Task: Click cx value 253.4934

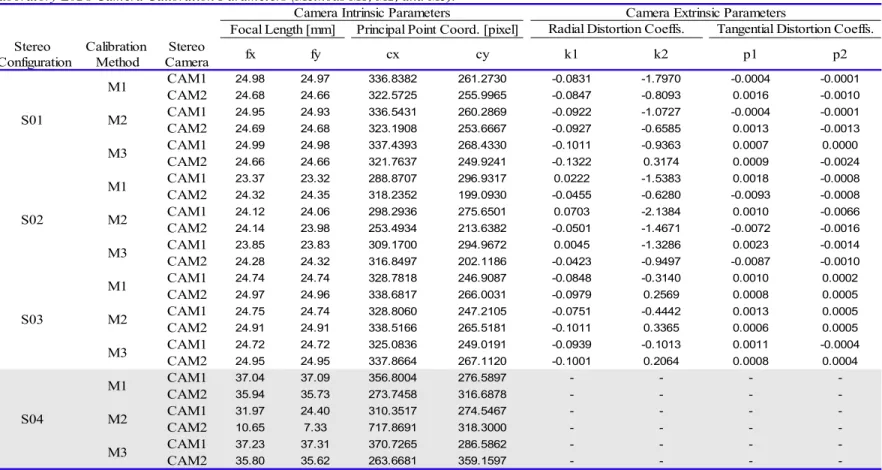Action: pos(393,228)
